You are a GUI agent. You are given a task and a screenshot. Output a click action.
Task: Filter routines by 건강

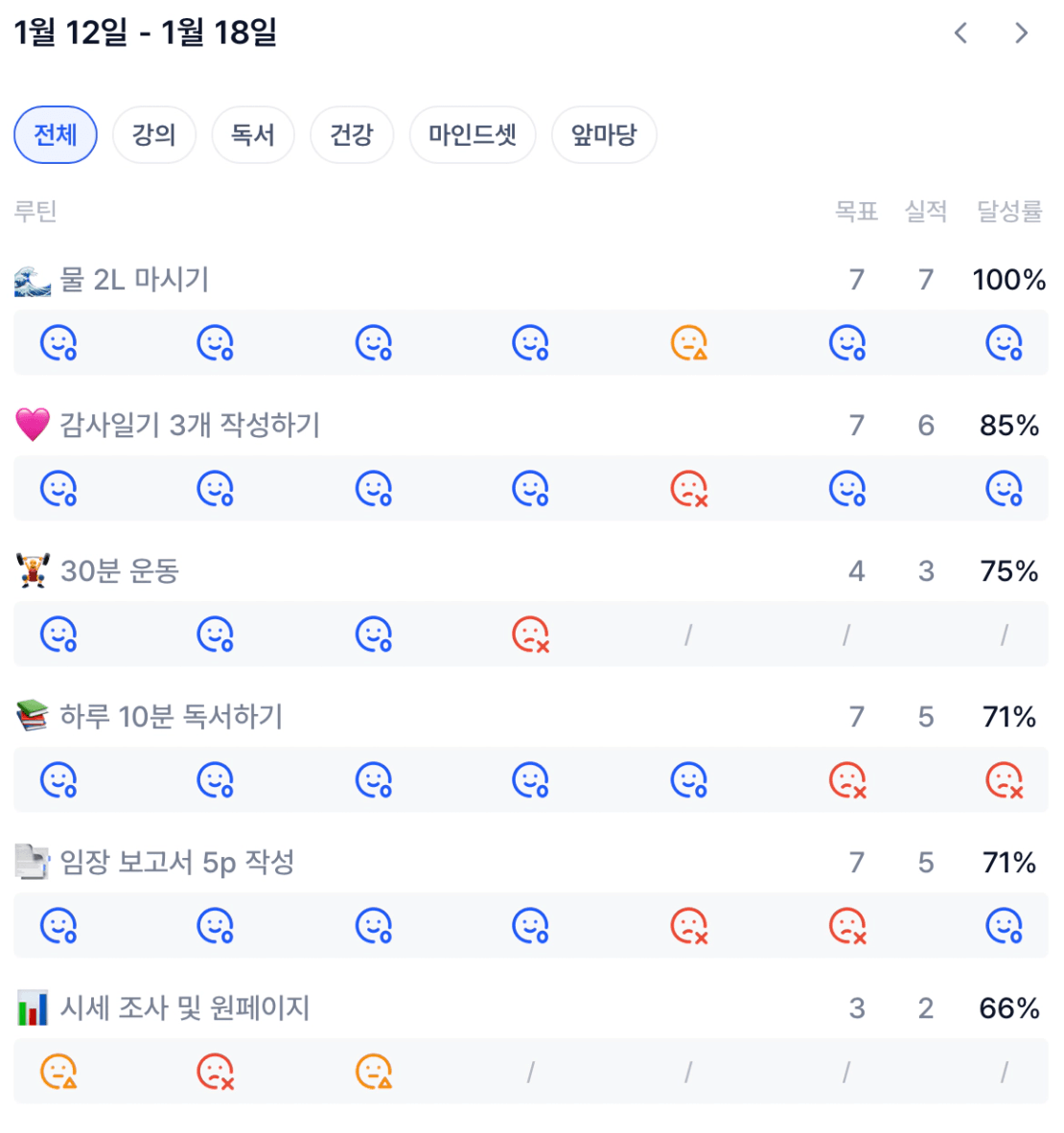(352, 135)
